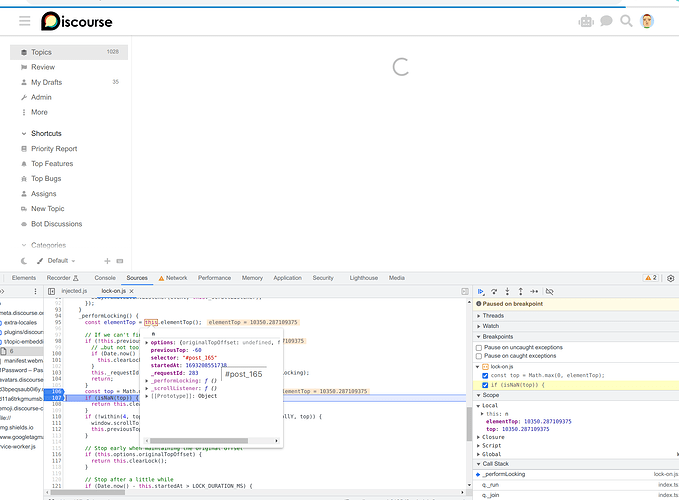Screen dimensions: 679x500
Task: Click the warnings count badge
Action: click(651, 278)
